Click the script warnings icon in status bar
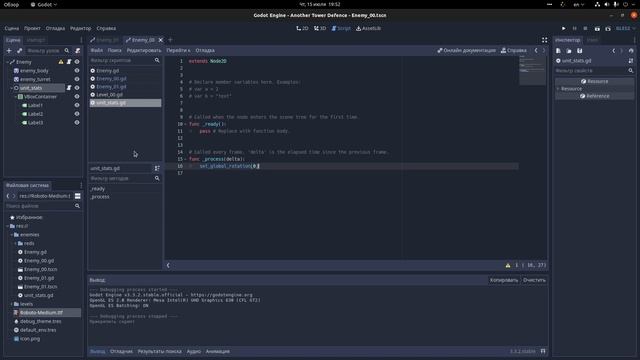The image size is (640, 360). coord(508,265)
